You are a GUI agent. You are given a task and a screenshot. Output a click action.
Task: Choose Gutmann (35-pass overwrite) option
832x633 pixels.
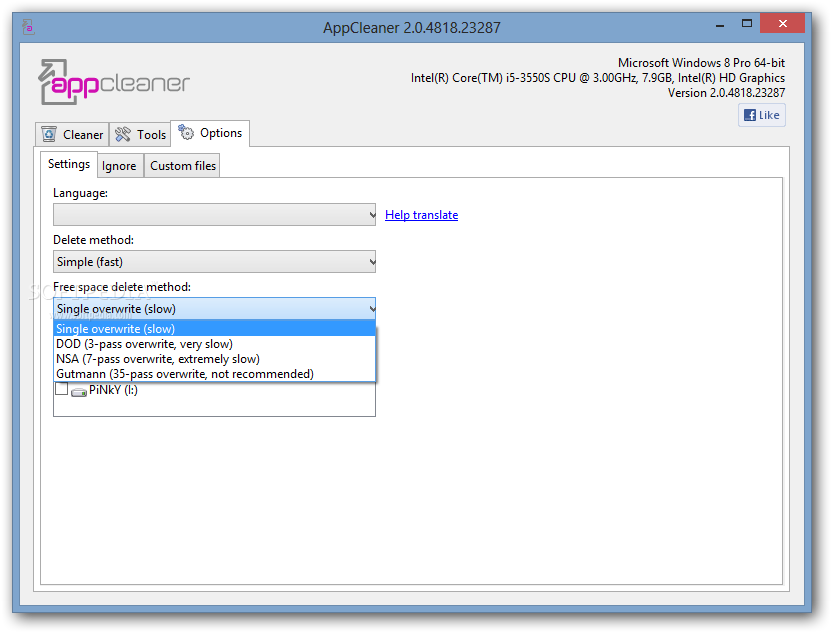[214, 374]
